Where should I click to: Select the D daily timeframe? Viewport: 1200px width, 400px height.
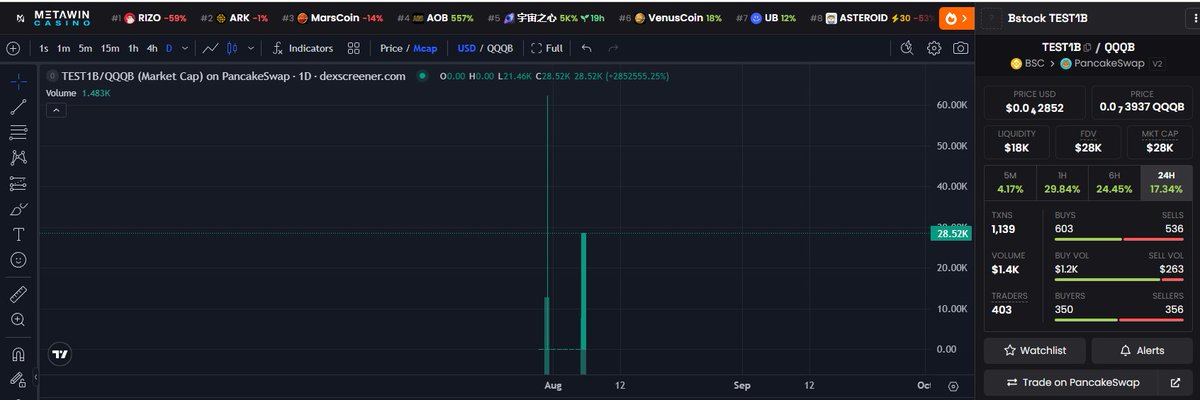(x=169, y=48)
